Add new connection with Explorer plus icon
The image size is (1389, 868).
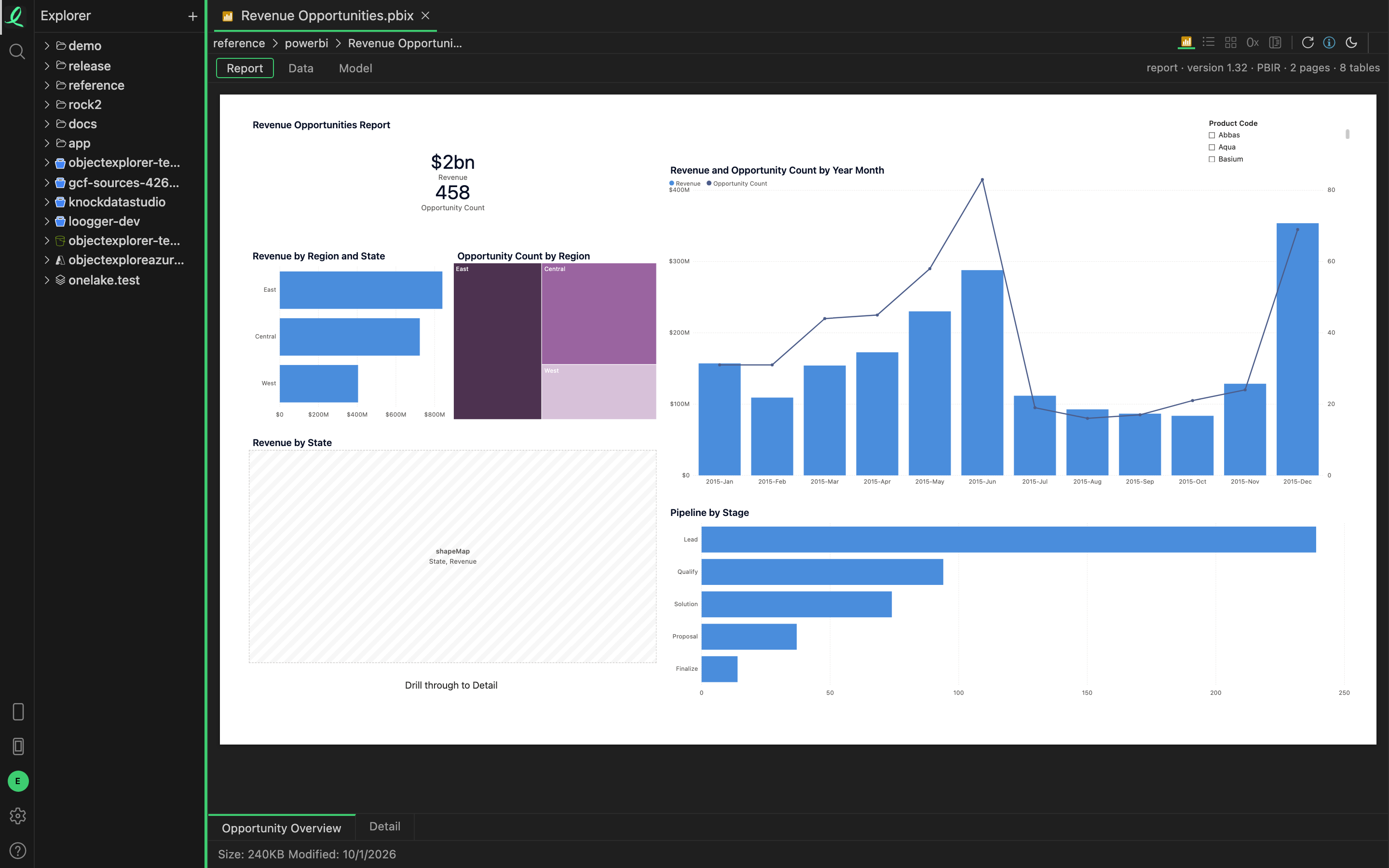pos(193,17)
